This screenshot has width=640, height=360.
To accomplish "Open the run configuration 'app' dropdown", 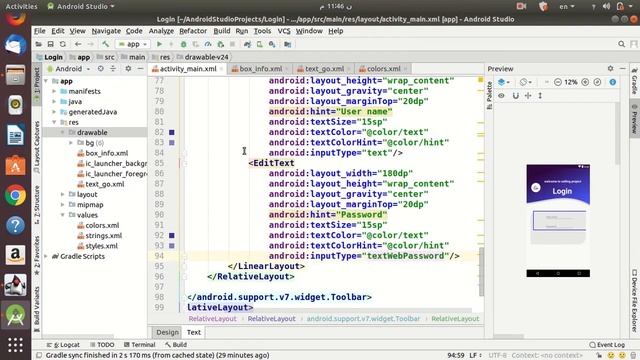I will [133, 44].
